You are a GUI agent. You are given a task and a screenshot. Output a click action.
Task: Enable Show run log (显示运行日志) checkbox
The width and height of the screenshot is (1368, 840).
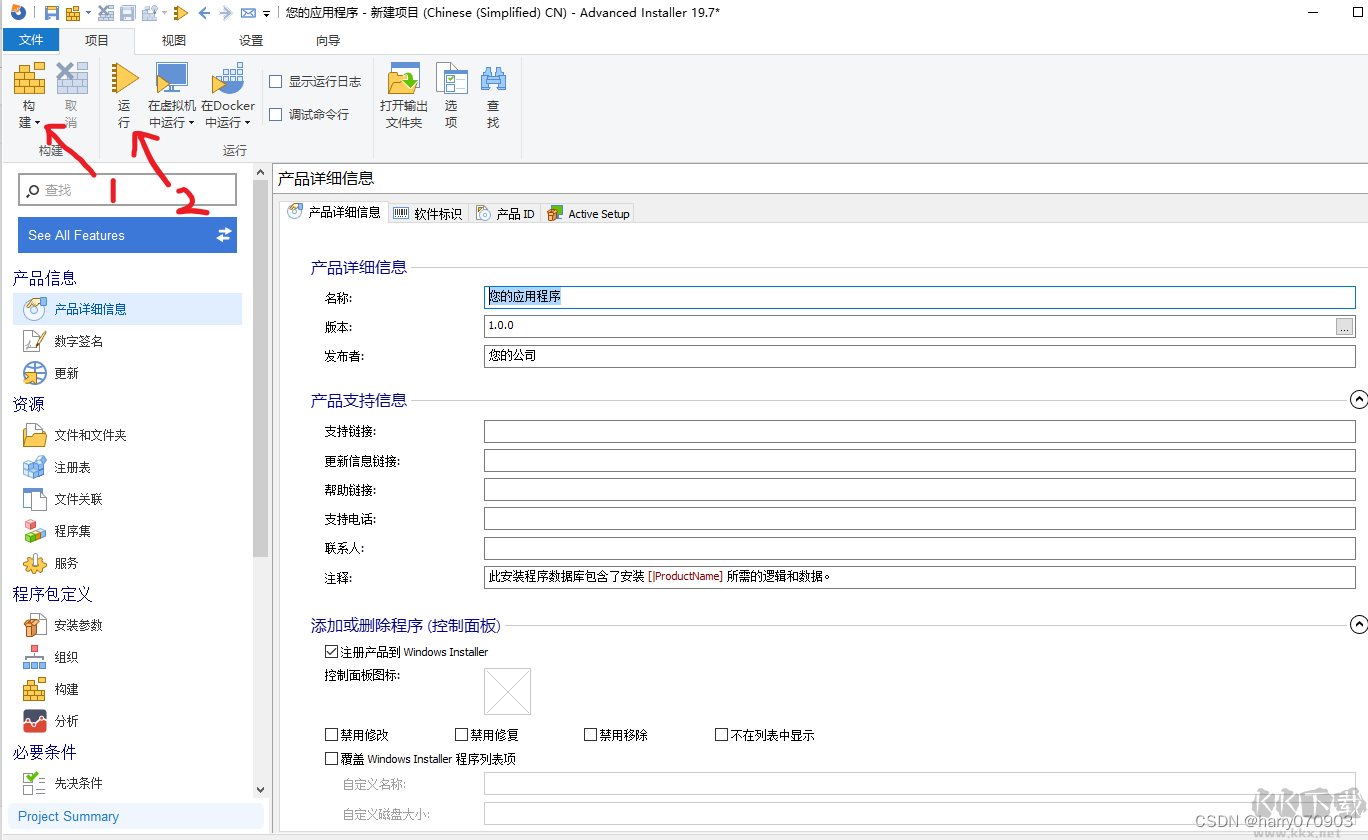[x=276, y=82]
